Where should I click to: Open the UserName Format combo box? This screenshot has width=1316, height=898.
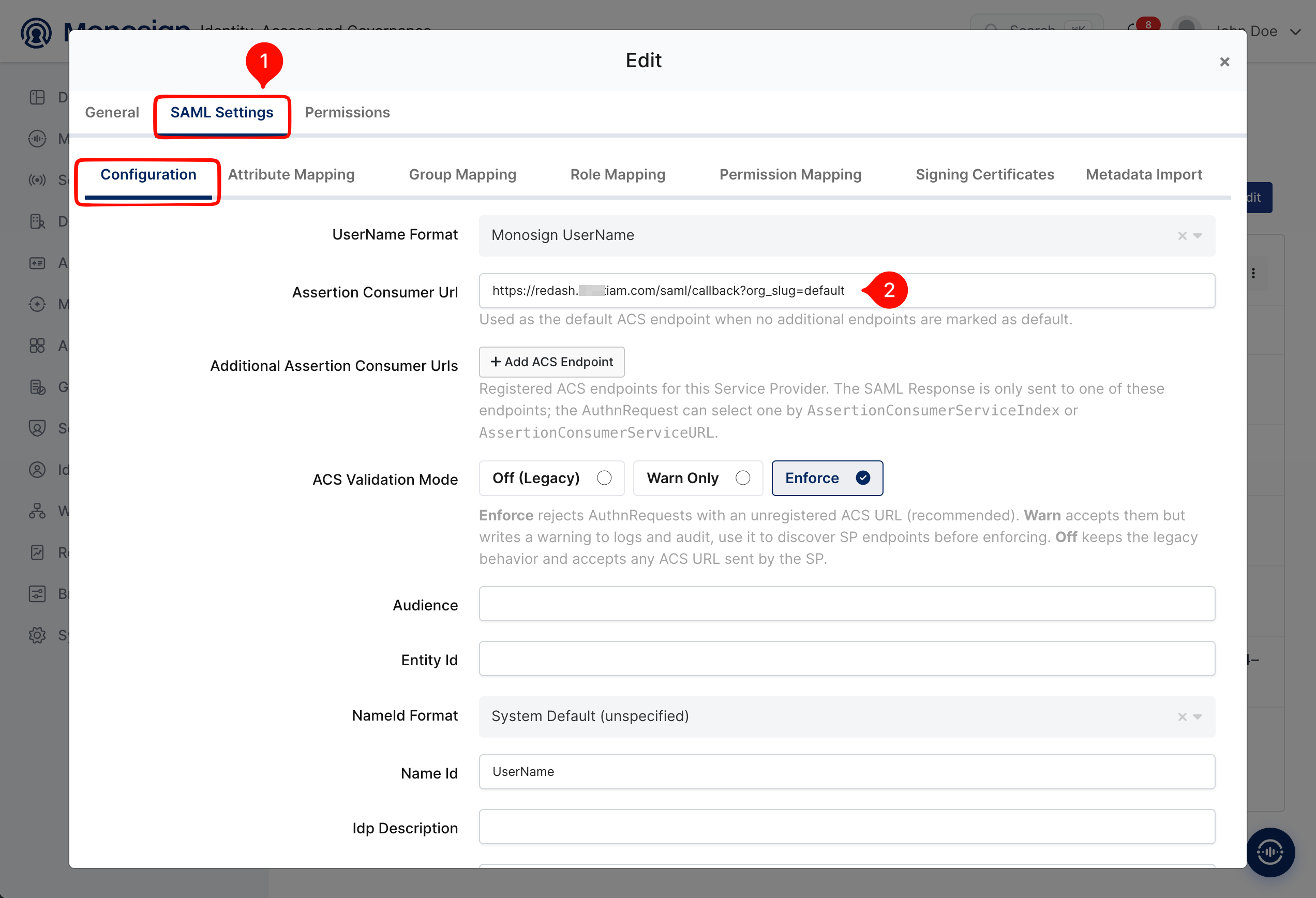847,235
